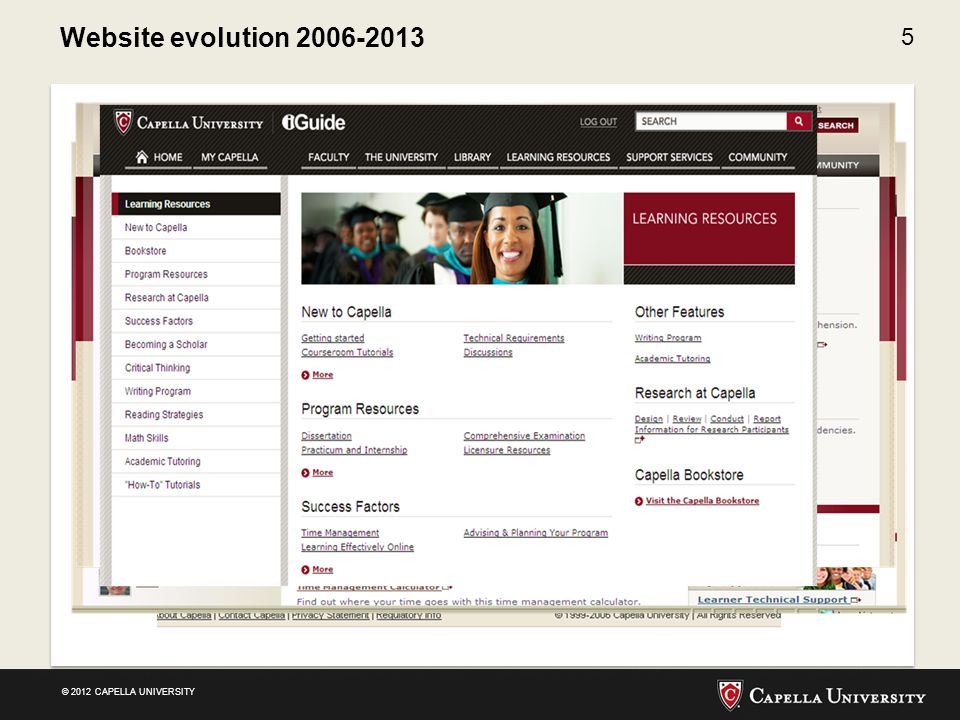Open the Design research link
960x720 pixels.
click(x=649, y=419)
